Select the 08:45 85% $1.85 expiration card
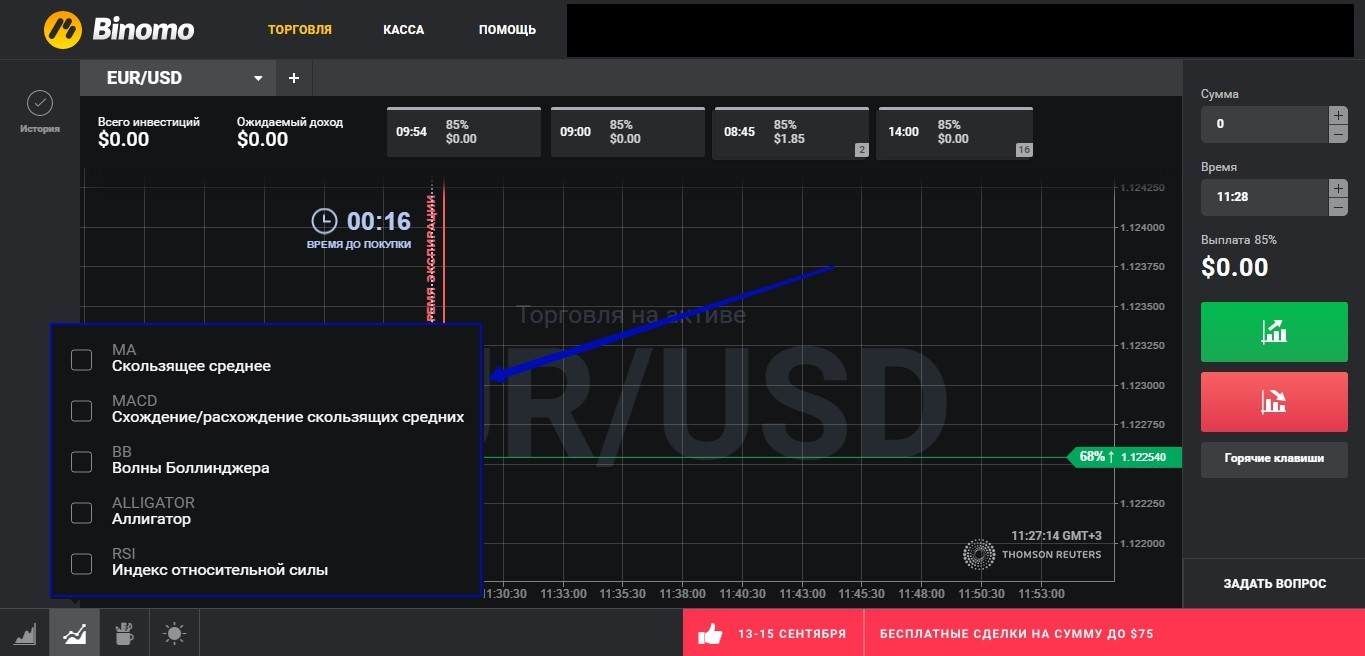 tap(791, 132)
